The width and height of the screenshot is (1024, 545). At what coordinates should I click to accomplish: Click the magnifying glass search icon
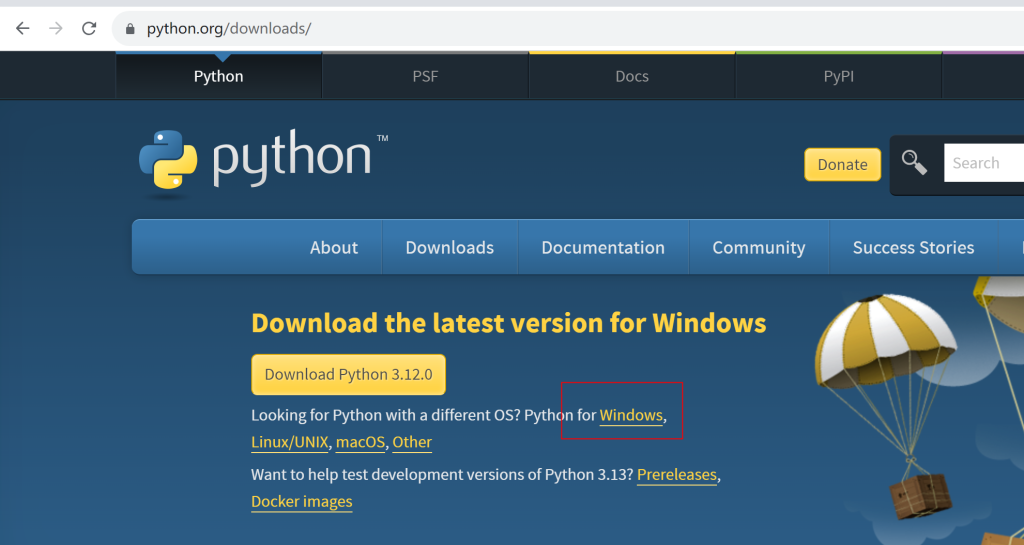(914, 163)
